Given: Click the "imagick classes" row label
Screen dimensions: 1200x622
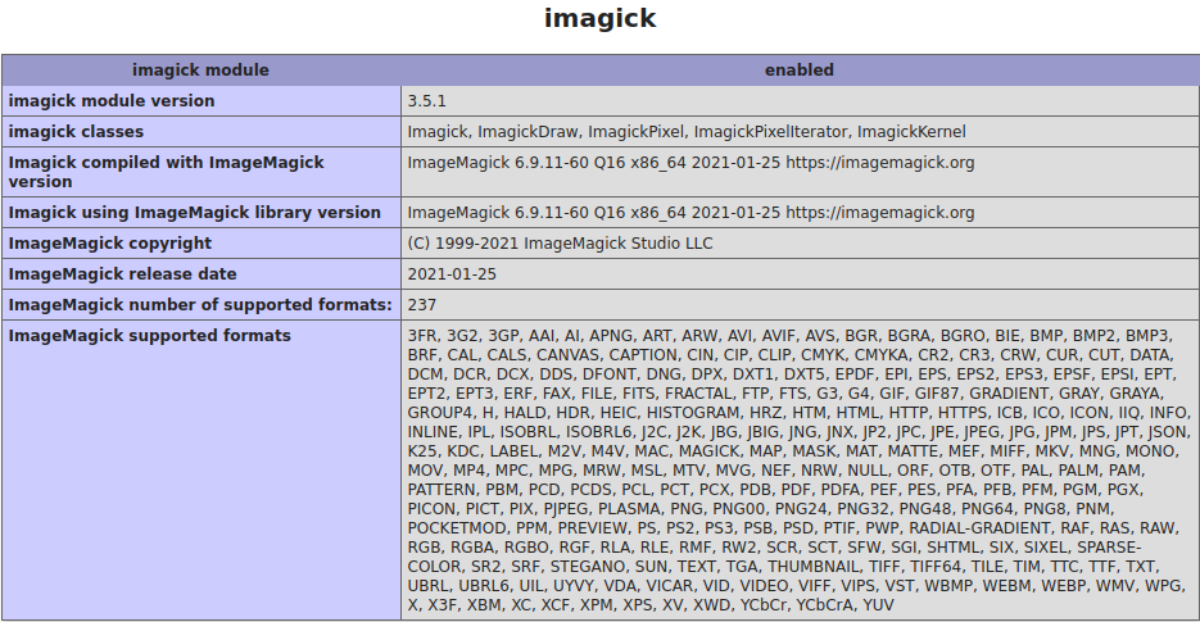Looking at the screenshot, I should [x=76, y=132].
